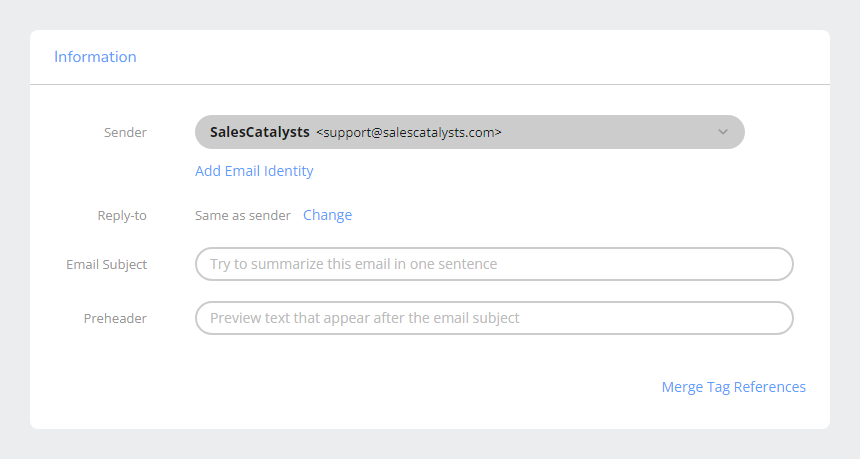Click the support@salescatalysts.com sender address
860x459 pixels.
pos(409,132)
